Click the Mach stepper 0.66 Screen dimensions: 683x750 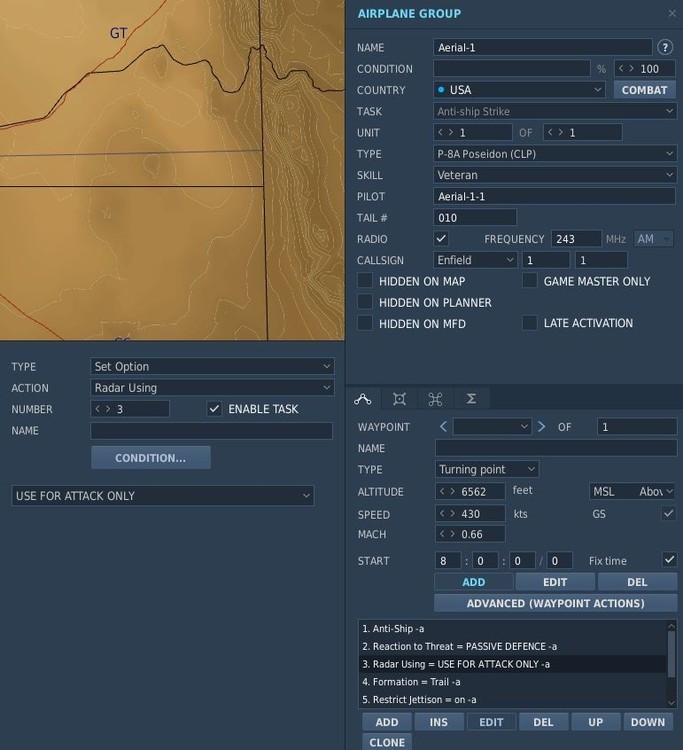470,534
